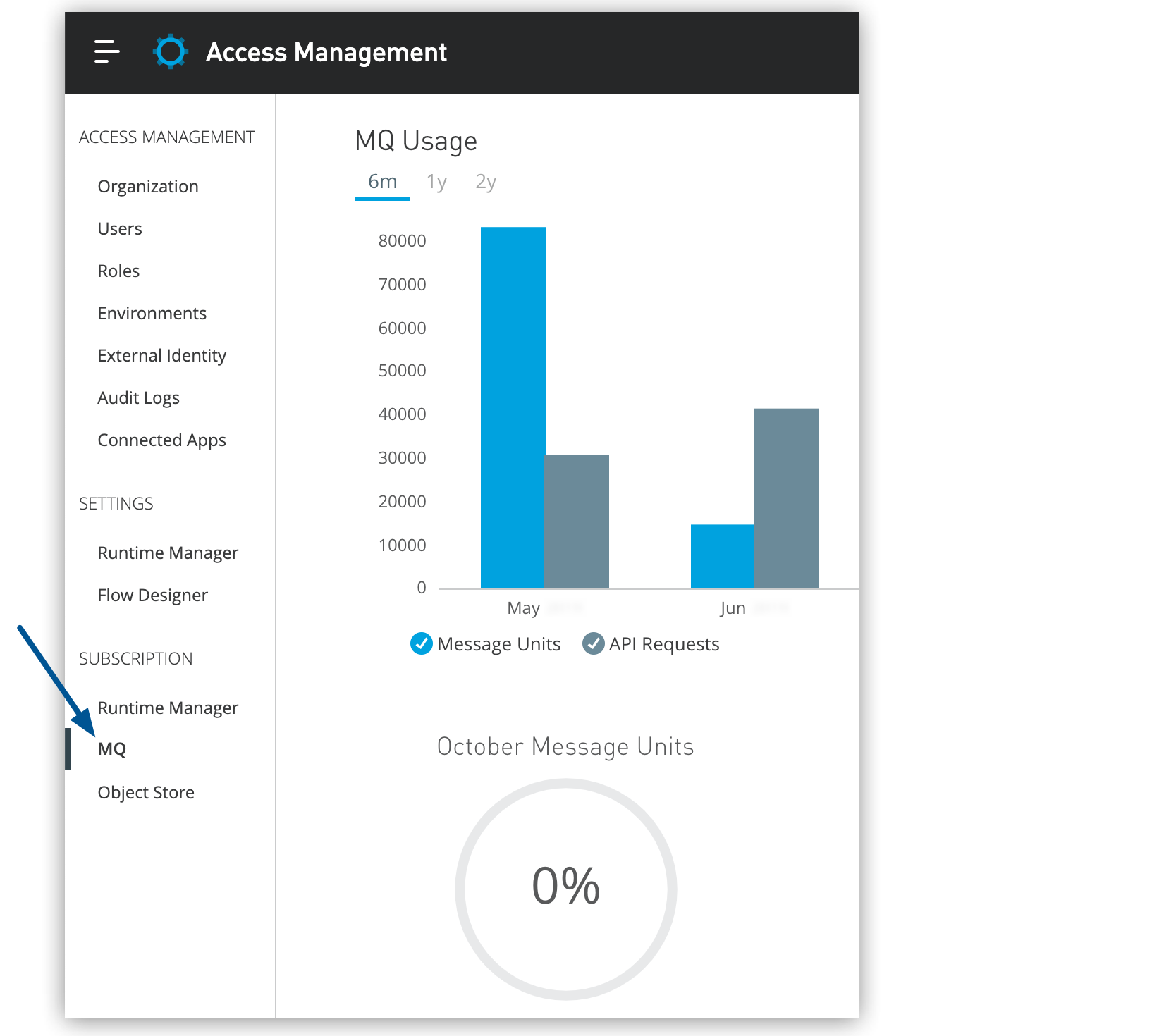Expand the SETTINGS section header
This screenshot has height=1036, width=1152.
pyautogui.click(x=116, y=503)
